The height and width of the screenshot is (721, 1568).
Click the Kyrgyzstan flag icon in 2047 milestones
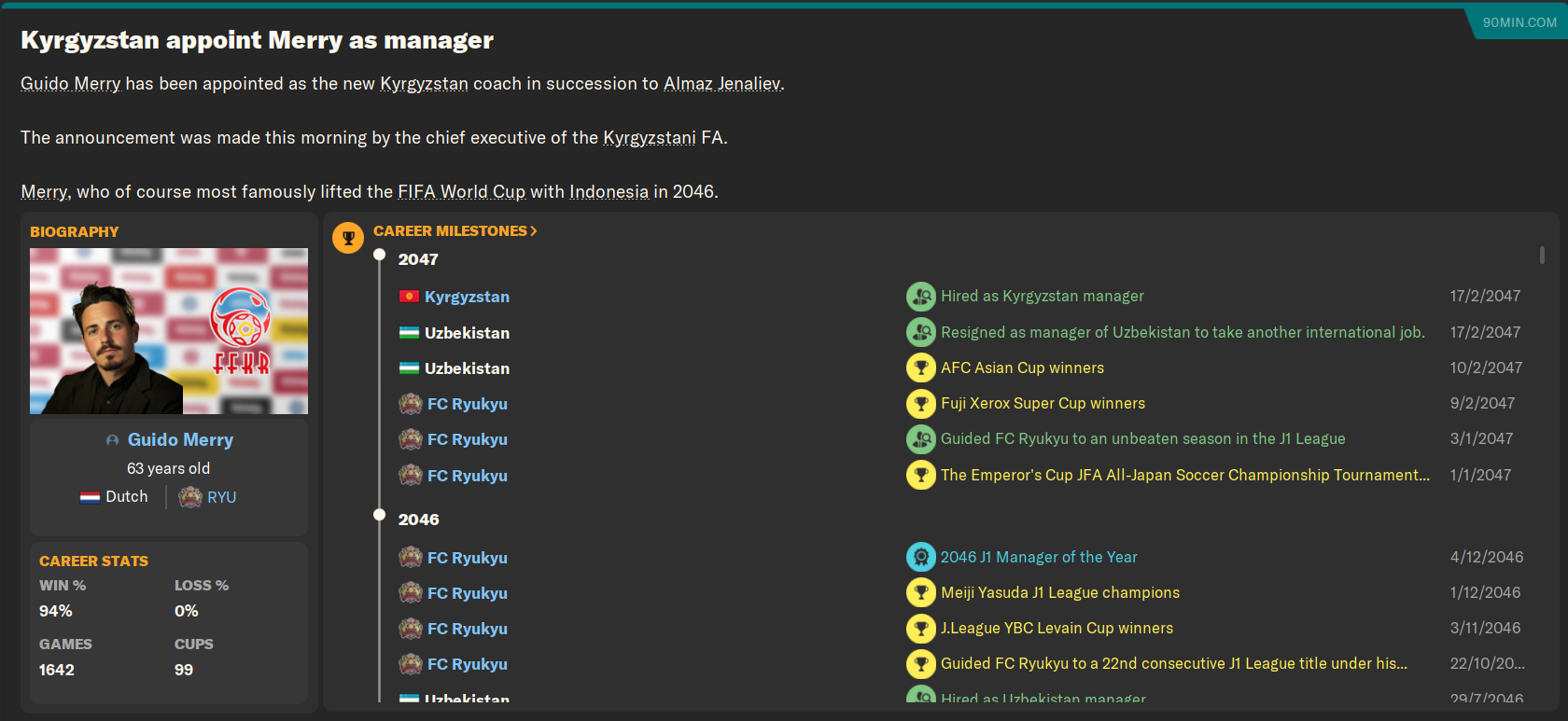409,297
